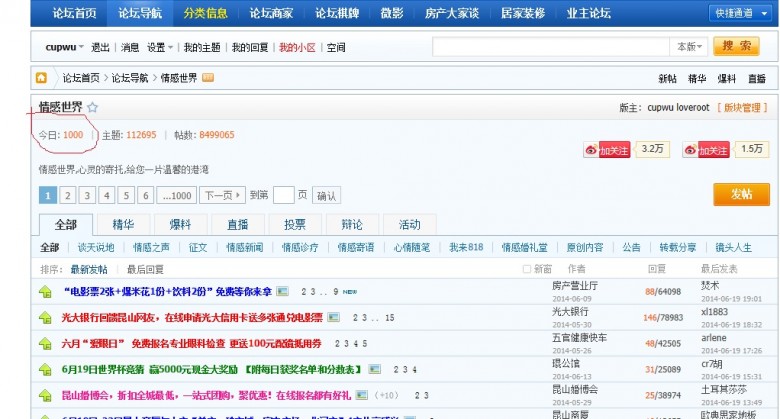The width and height of the screenshot is (780, 419).
Task: Open the 分类信息 navigation menu item
Action: click(204, 13)
